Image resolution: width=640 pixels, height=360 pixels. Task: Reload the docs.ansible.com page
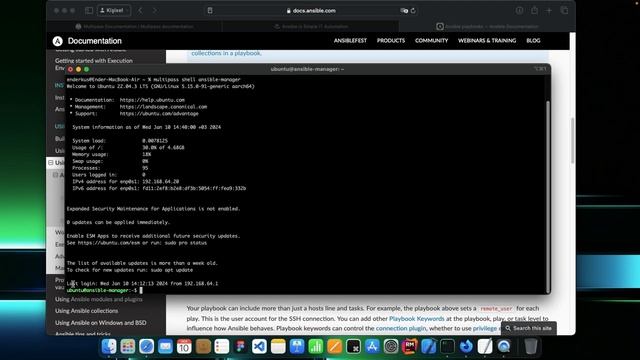pyautogui.click(x=413, y=11)
